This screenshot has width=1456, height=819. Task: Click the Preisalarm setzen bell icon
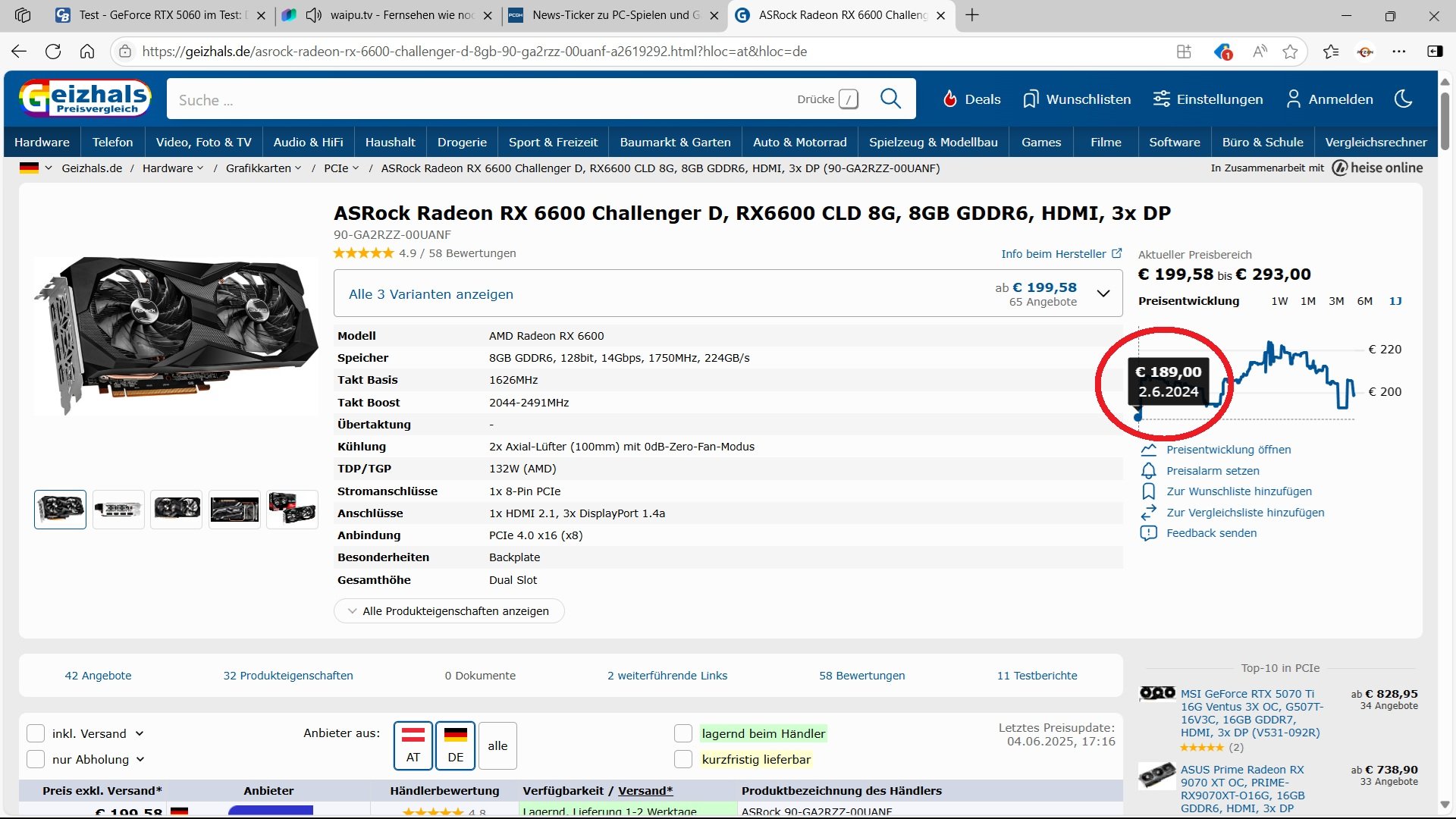pos(1148,471)
